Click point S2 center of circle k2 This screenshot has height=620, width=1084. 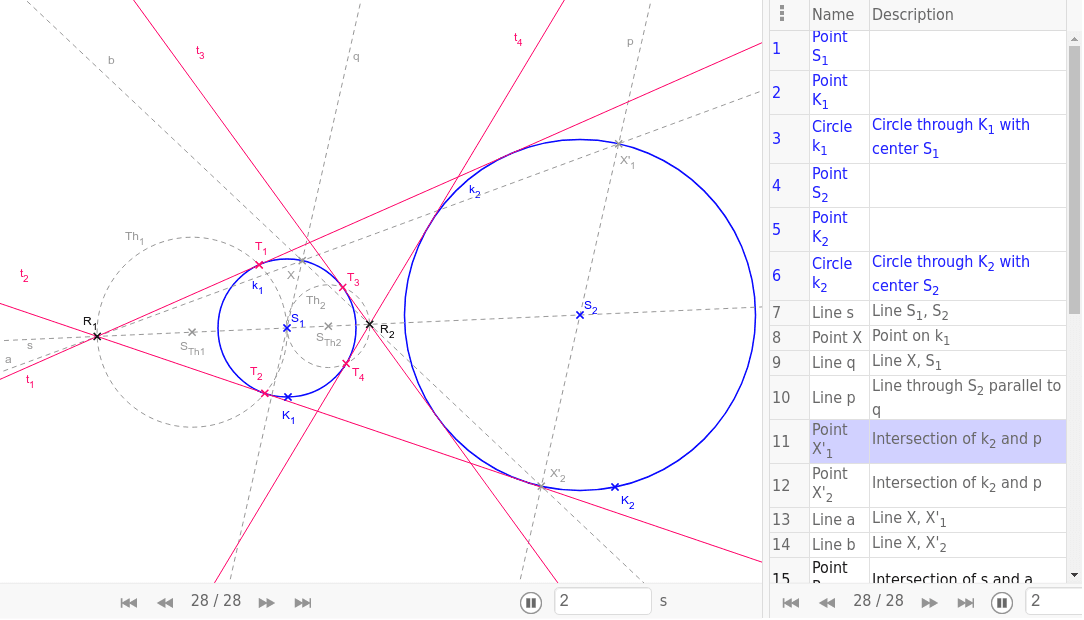(580, 314)
